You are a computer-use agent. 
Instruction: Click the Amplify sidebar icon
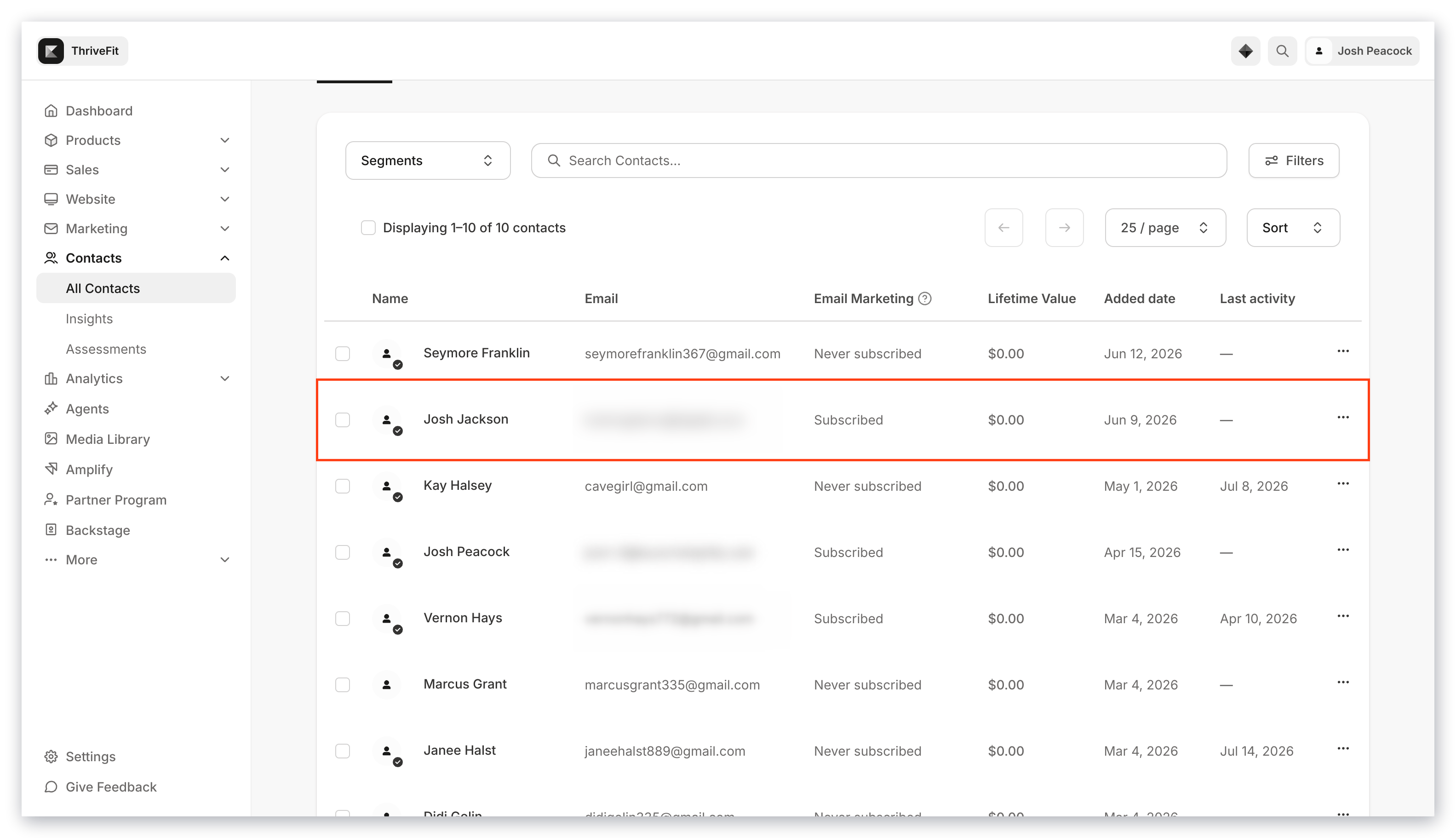[x=51, y=469]
